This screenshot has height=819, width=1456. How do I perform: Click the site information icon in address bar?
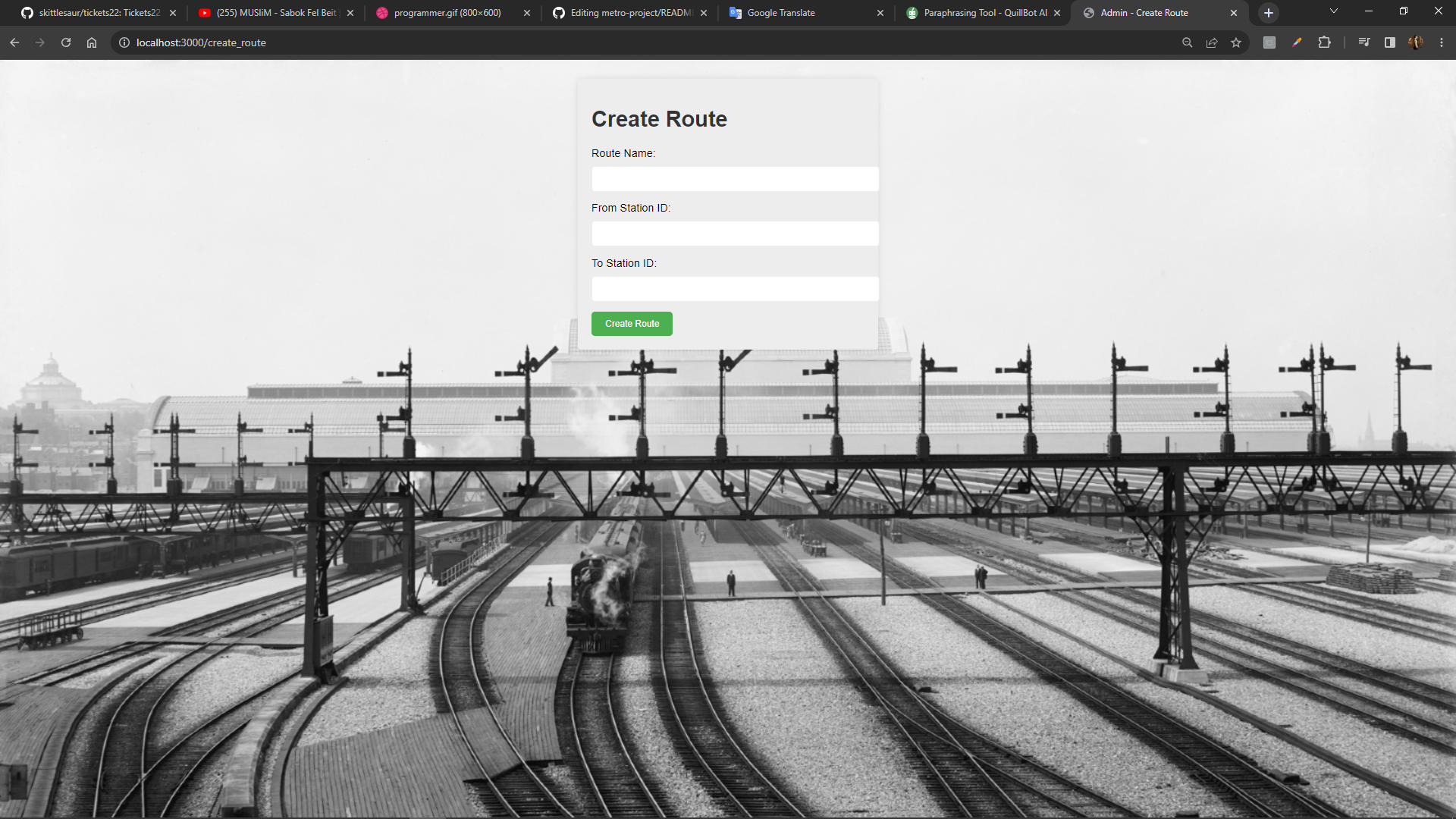[124, 42]
